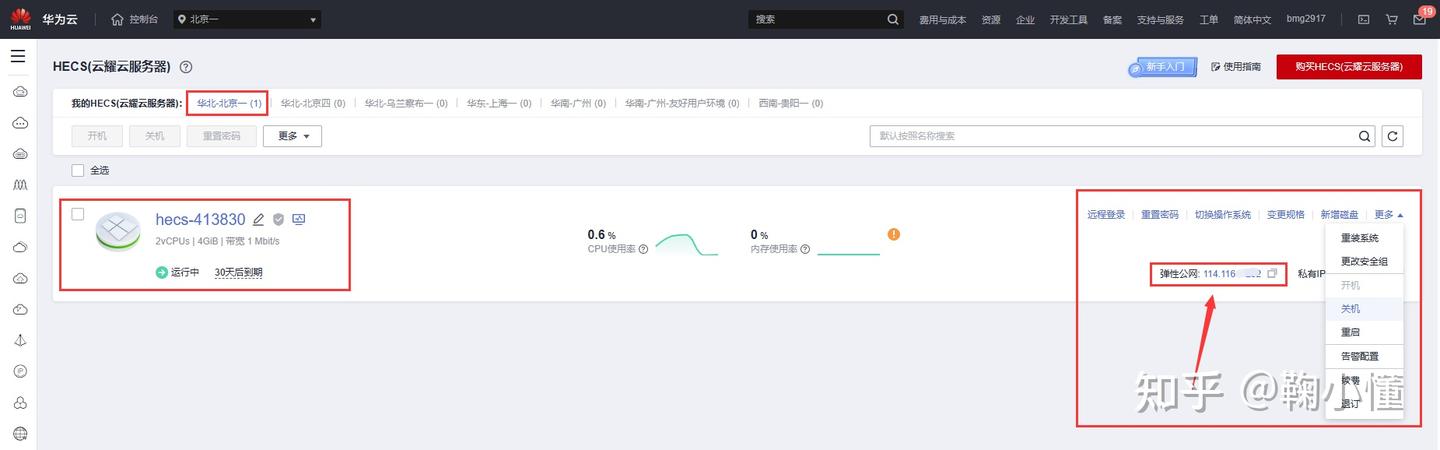This screenshot has height=450, width=1440.
Task: Click the Huawei logo
Action: click(x=20, y=19)
